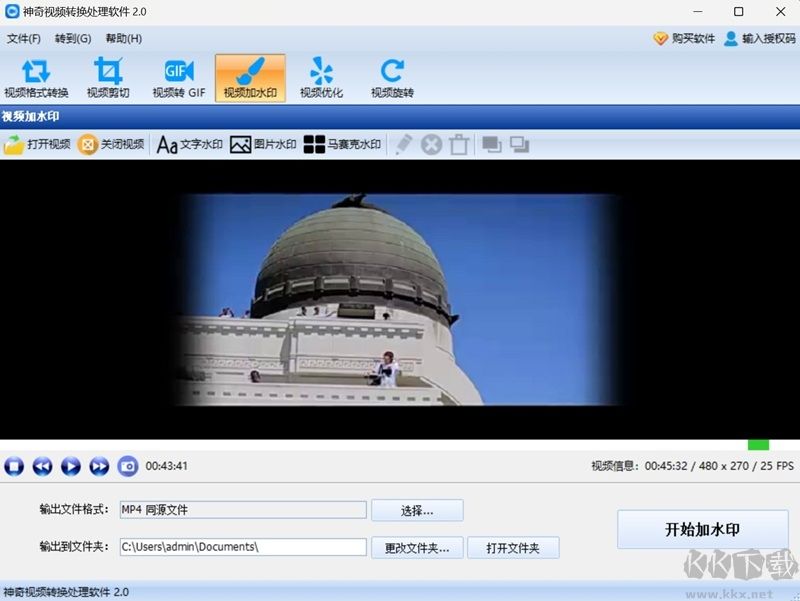
Task: Click the send-to-back layer icon
Action: 519,145
